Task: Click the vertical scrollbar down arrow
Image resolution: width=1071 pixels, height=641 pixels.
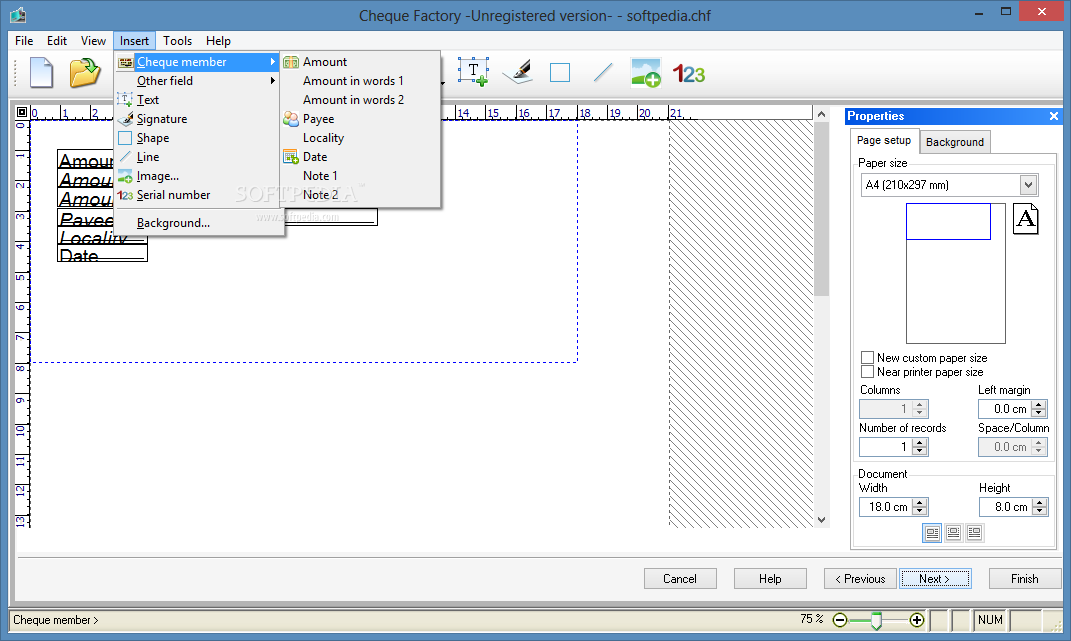Action: [x=821, y=520]
